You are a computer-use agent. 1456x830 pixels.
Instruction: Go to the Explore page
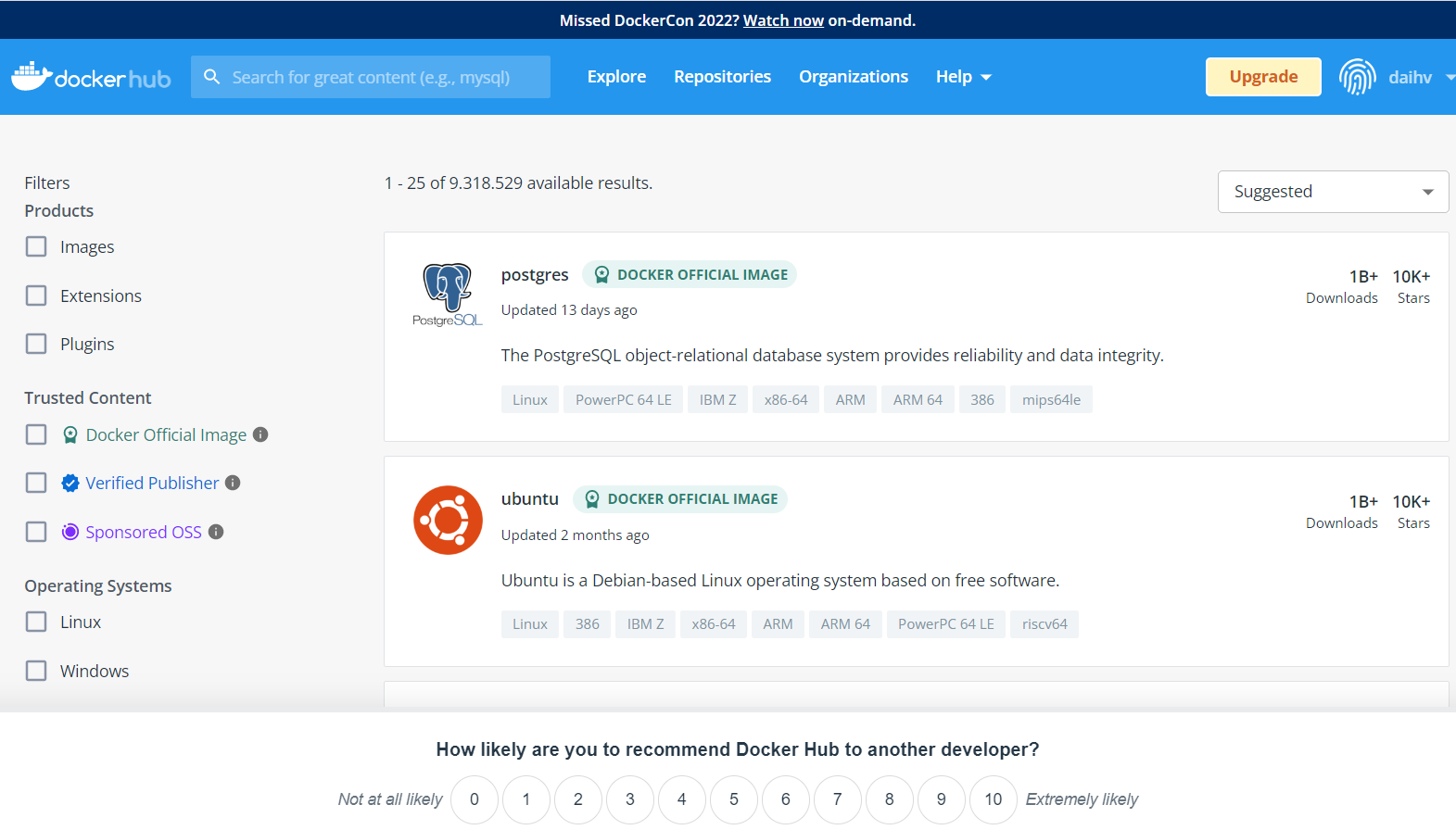pyautogui.click(x=616, y=77)
